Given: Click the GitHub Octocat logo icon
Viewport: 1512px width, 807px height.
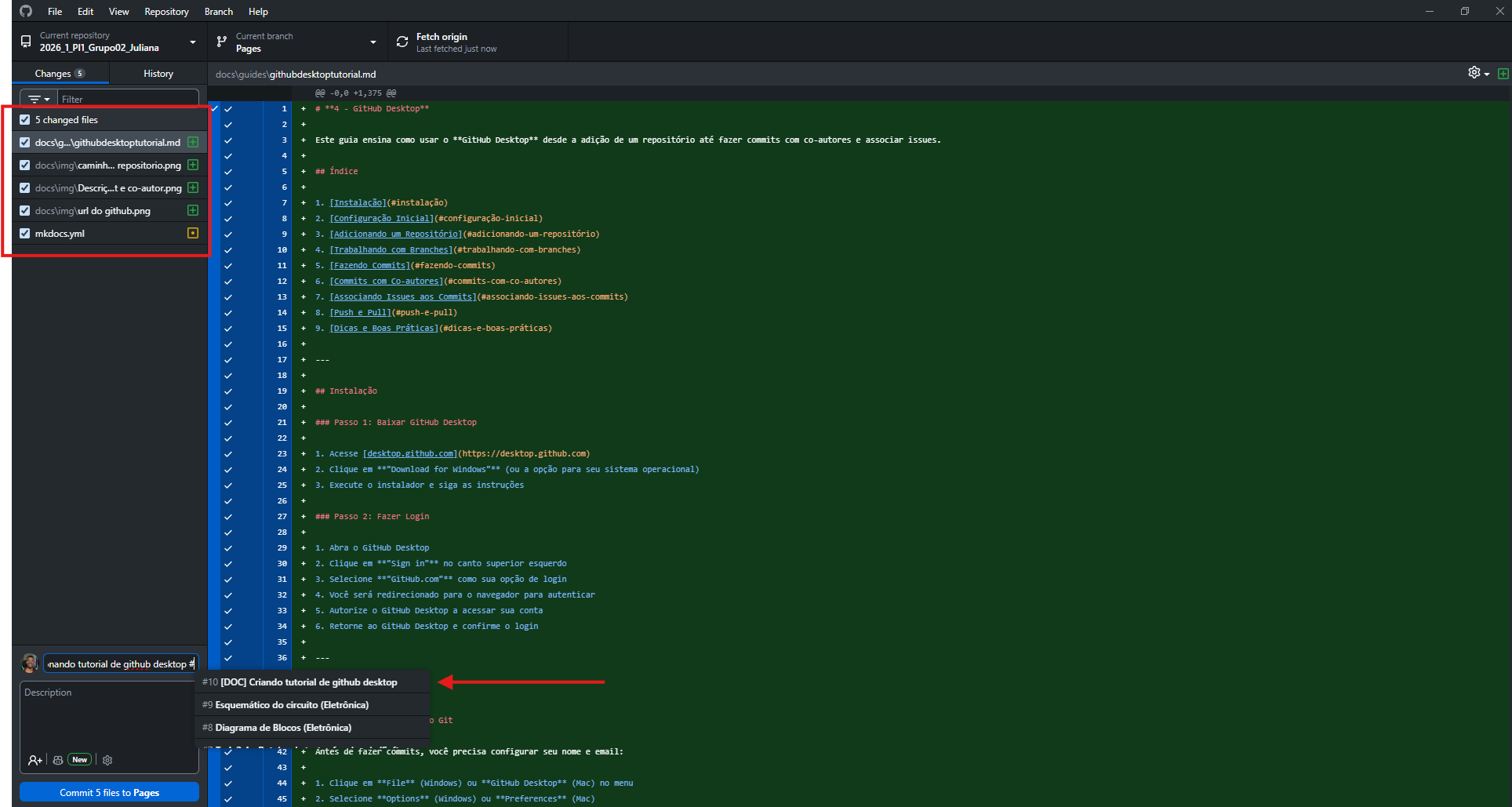Looking at the screenshot, I should 26,11.
